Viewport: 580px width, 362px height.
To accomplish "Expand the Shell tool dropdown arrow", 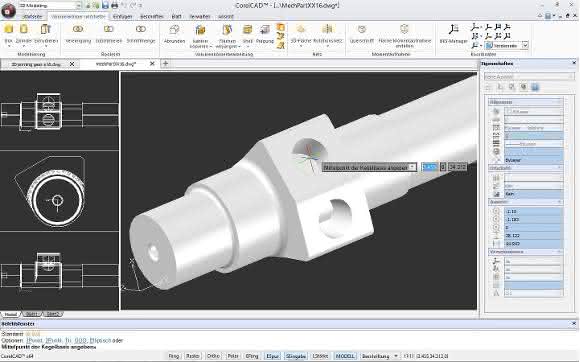I will [x=247, y=47].
